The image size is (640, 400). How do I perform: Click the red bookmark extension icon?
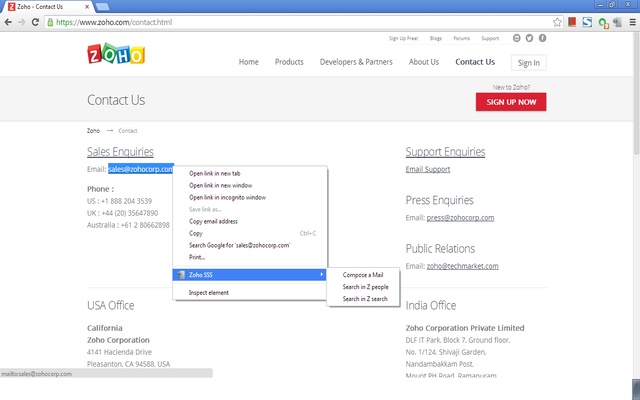(x=572, y=22)
